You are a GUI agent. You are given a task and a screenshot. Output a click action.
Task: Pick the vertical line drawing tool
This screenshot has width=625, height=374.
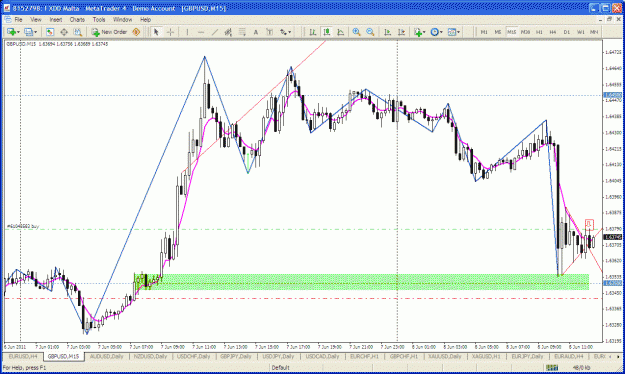click(187, 32)
